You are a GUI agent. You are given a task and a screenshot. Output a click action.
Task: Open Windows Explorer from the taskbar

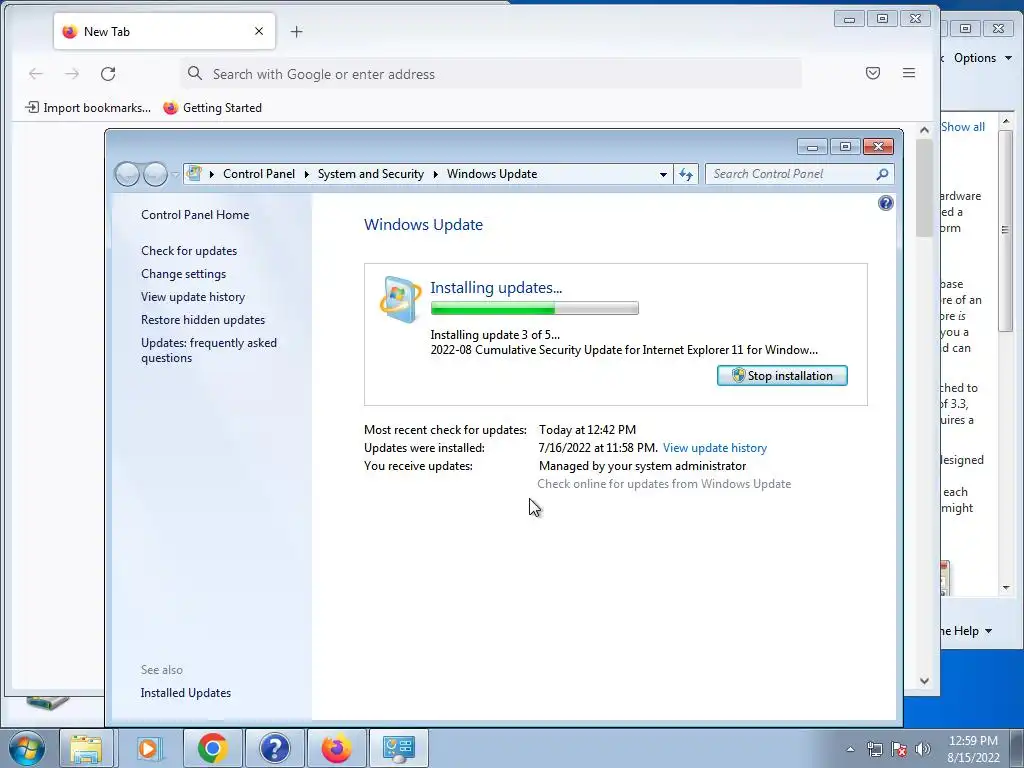(86, 748)
